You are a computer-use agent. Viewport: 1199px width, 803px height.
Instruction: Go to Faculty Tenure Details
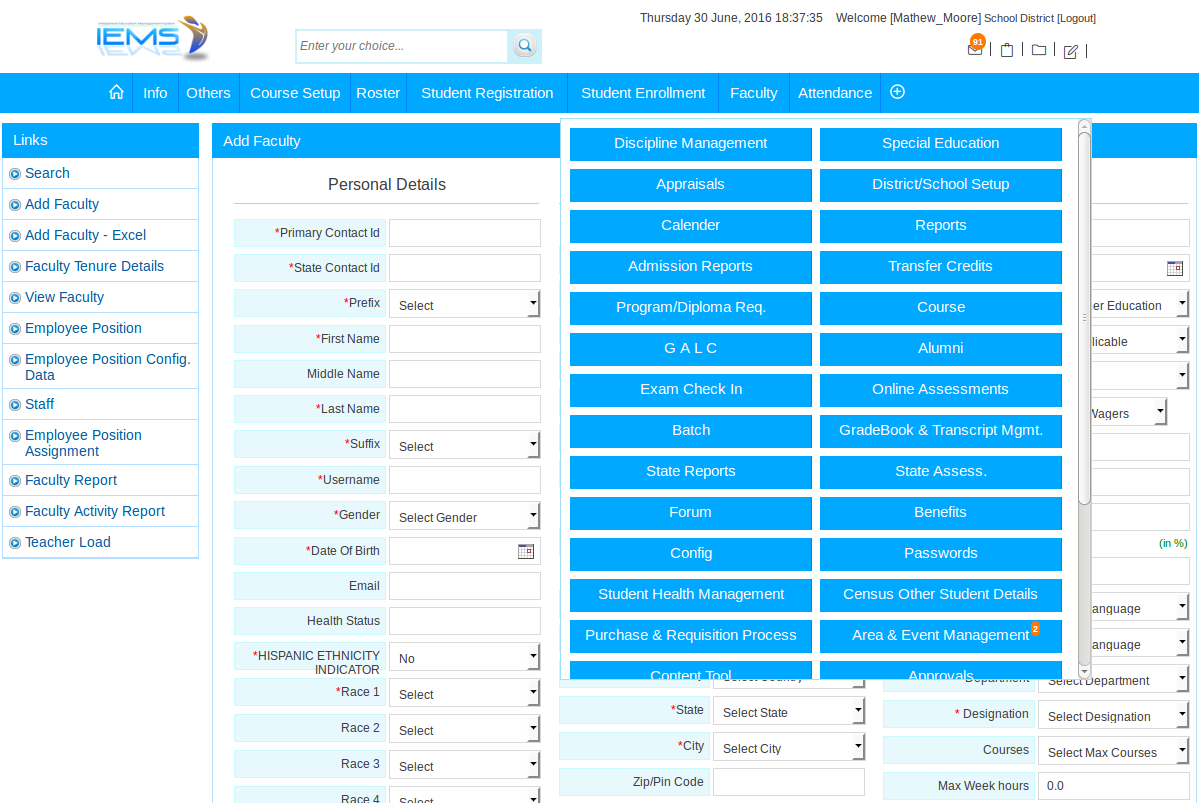click(95, 266)
